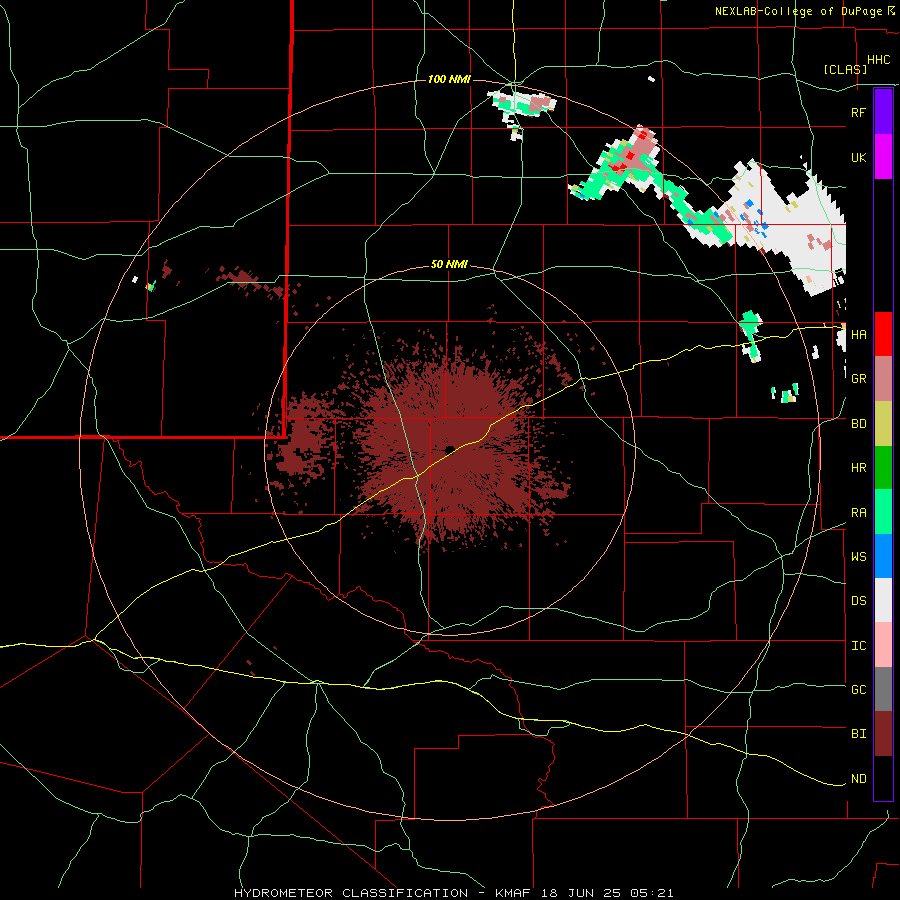Click the DS legend label
This screenshot has height=900, width=900.
858,601
